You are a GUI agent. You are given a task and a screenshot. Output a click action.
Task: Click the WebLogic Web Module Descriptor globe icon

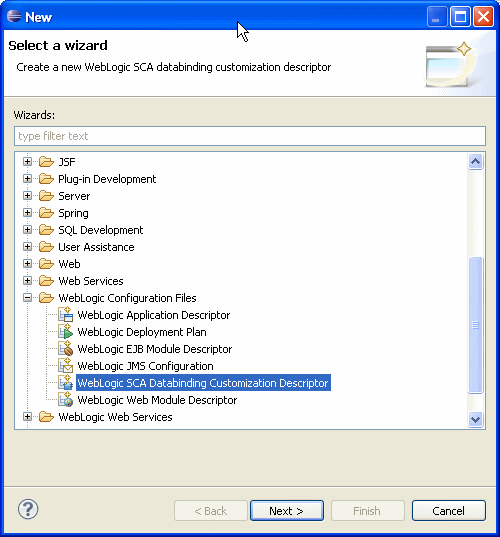(x=66, y=400)
